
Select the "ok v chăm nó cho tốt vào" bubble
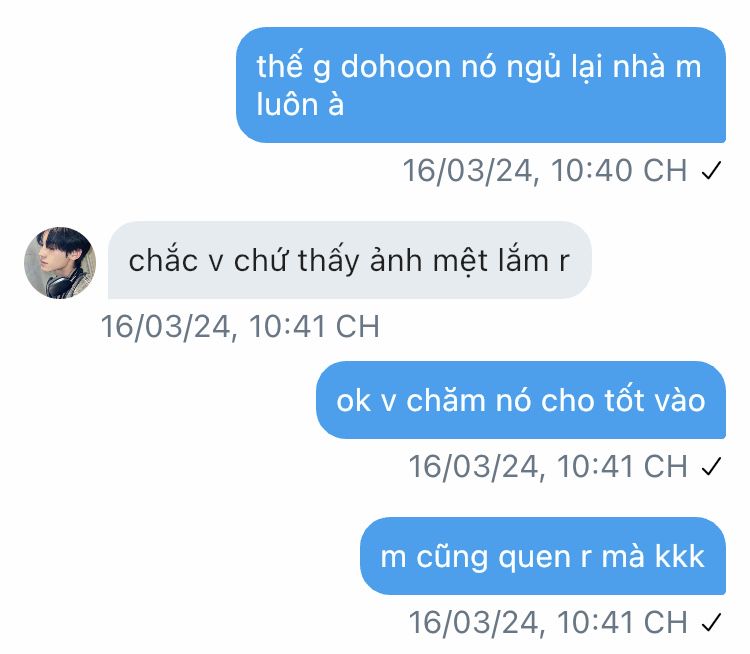tap(521, 400)
